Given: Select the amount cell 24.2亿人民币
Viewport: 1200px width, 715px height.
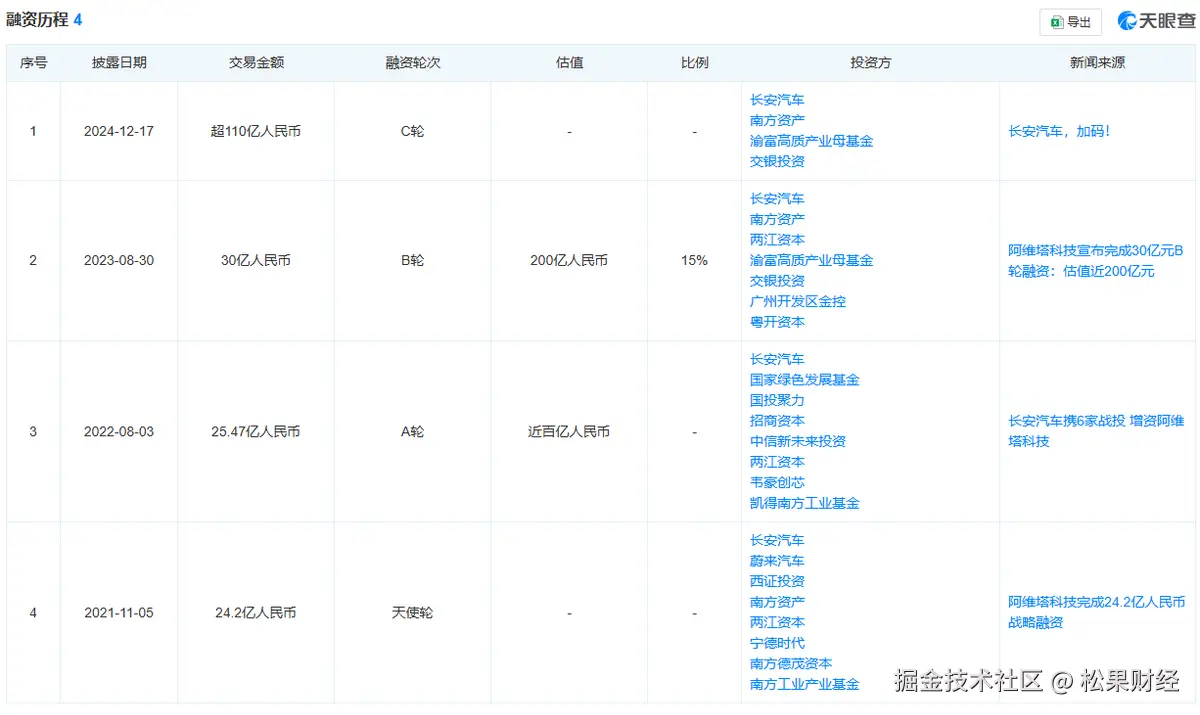Looking at the screenshot, I should pos(256,613).
